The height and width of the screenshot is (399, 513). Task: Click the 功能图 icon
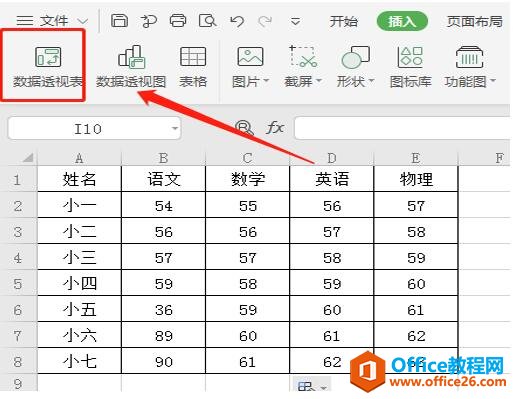469,57
